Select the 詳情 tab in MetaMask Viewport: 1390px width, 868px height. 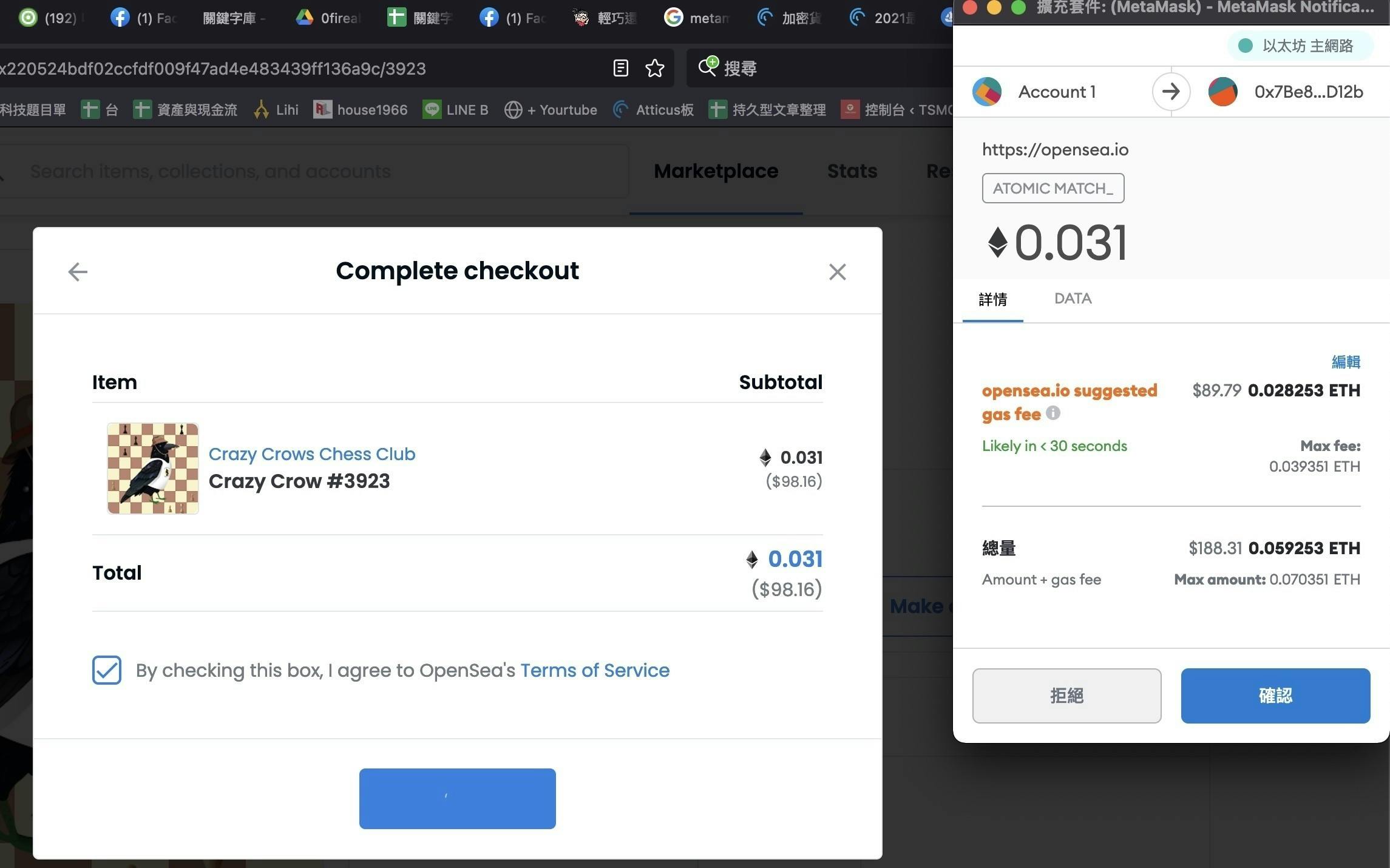[x=993, y=299]
